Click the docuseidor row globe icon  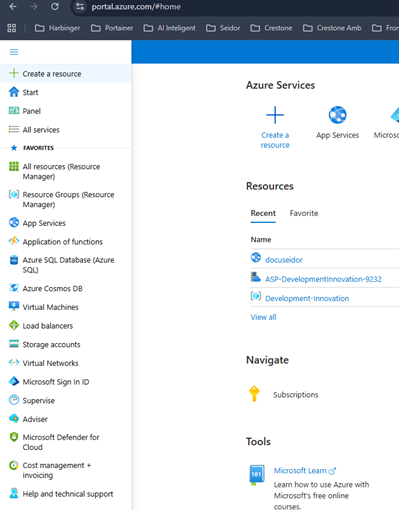(256, 258)
